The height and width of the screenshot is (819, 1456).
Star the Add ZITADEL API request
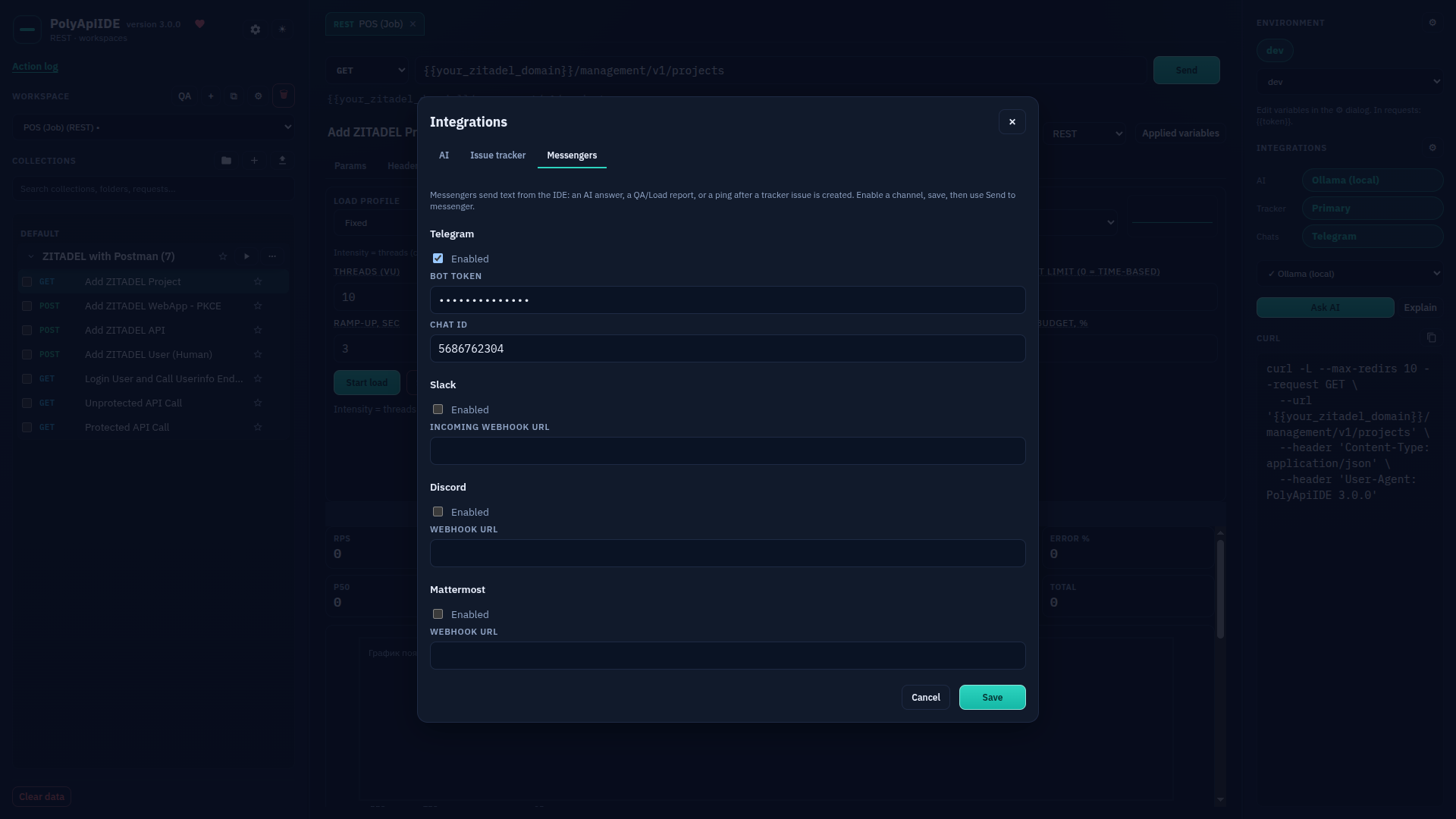pyautogui.click(x=258, y=331)
